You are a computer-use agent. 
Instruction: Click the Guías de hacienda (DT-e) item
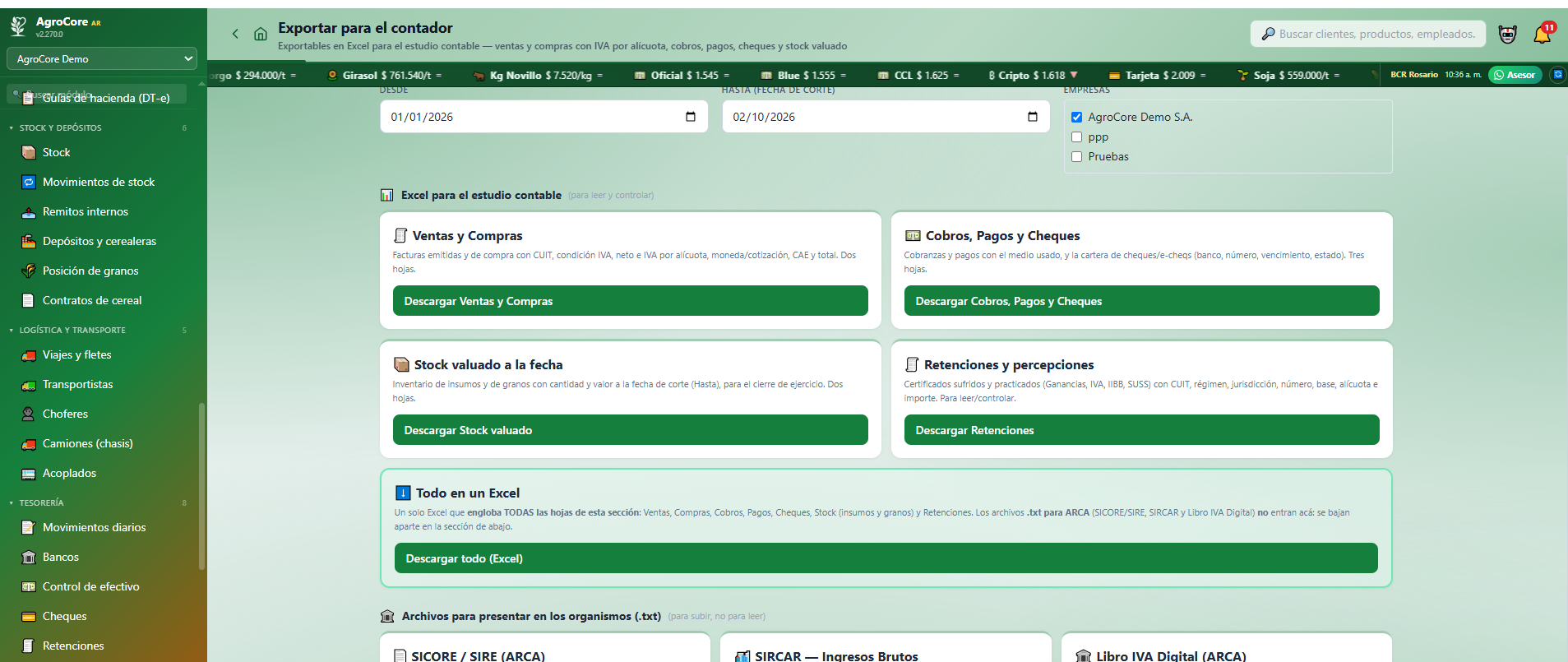pyautogui.click(x=106, y=98)
